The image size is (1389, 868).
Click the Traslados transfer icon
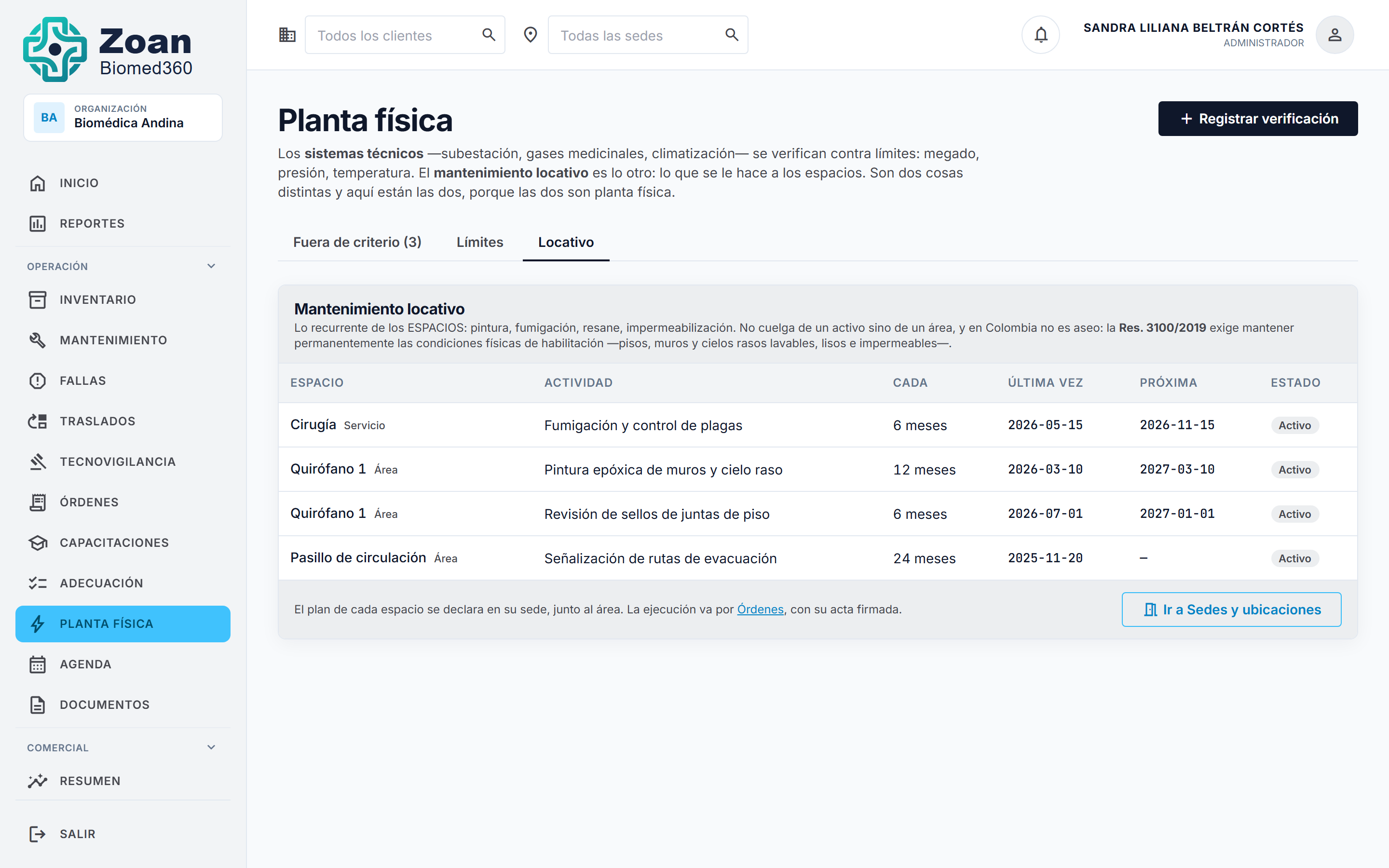37,421
